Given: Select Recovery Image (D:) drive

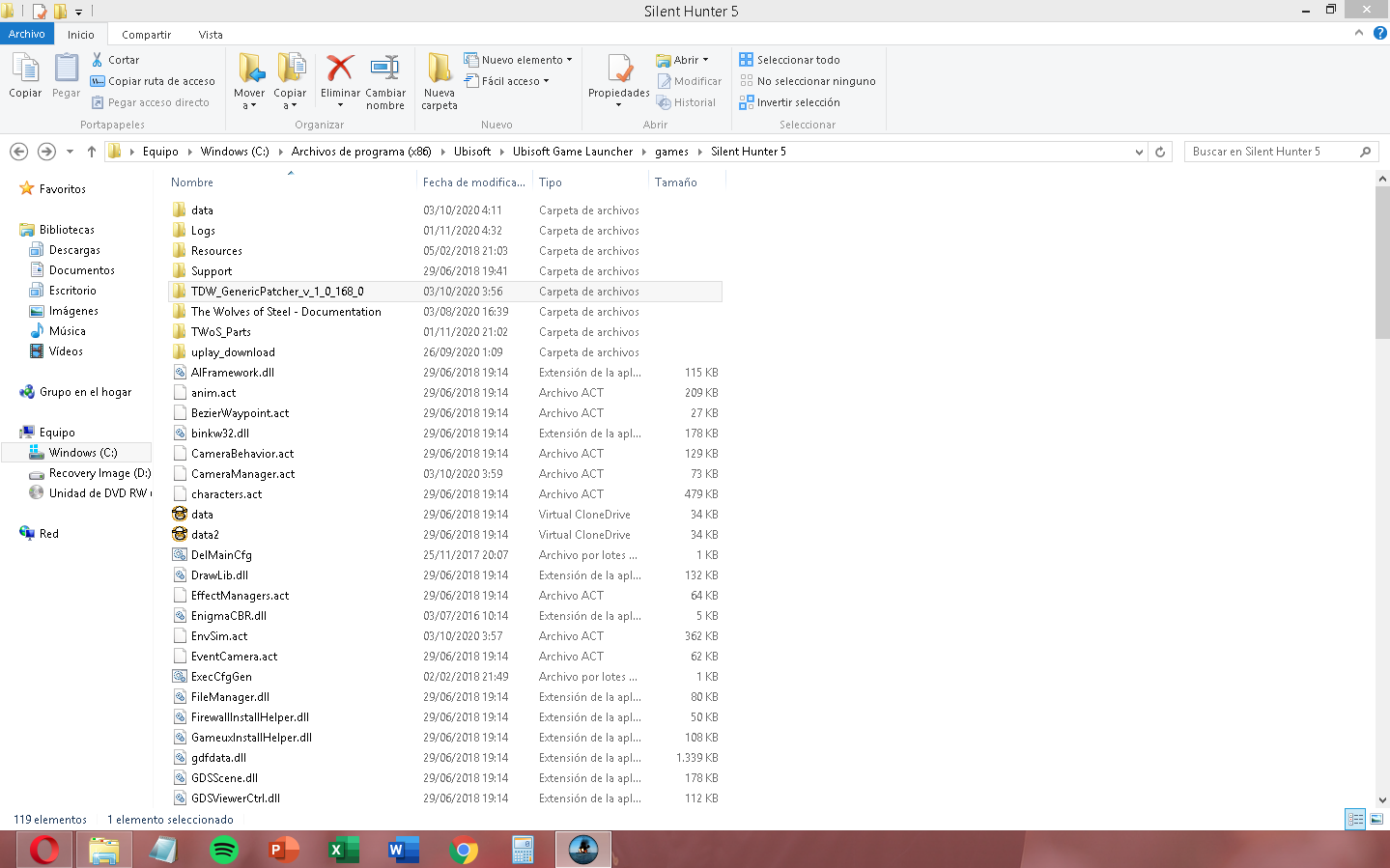Looking at the screenshot, I should (99, 473).
